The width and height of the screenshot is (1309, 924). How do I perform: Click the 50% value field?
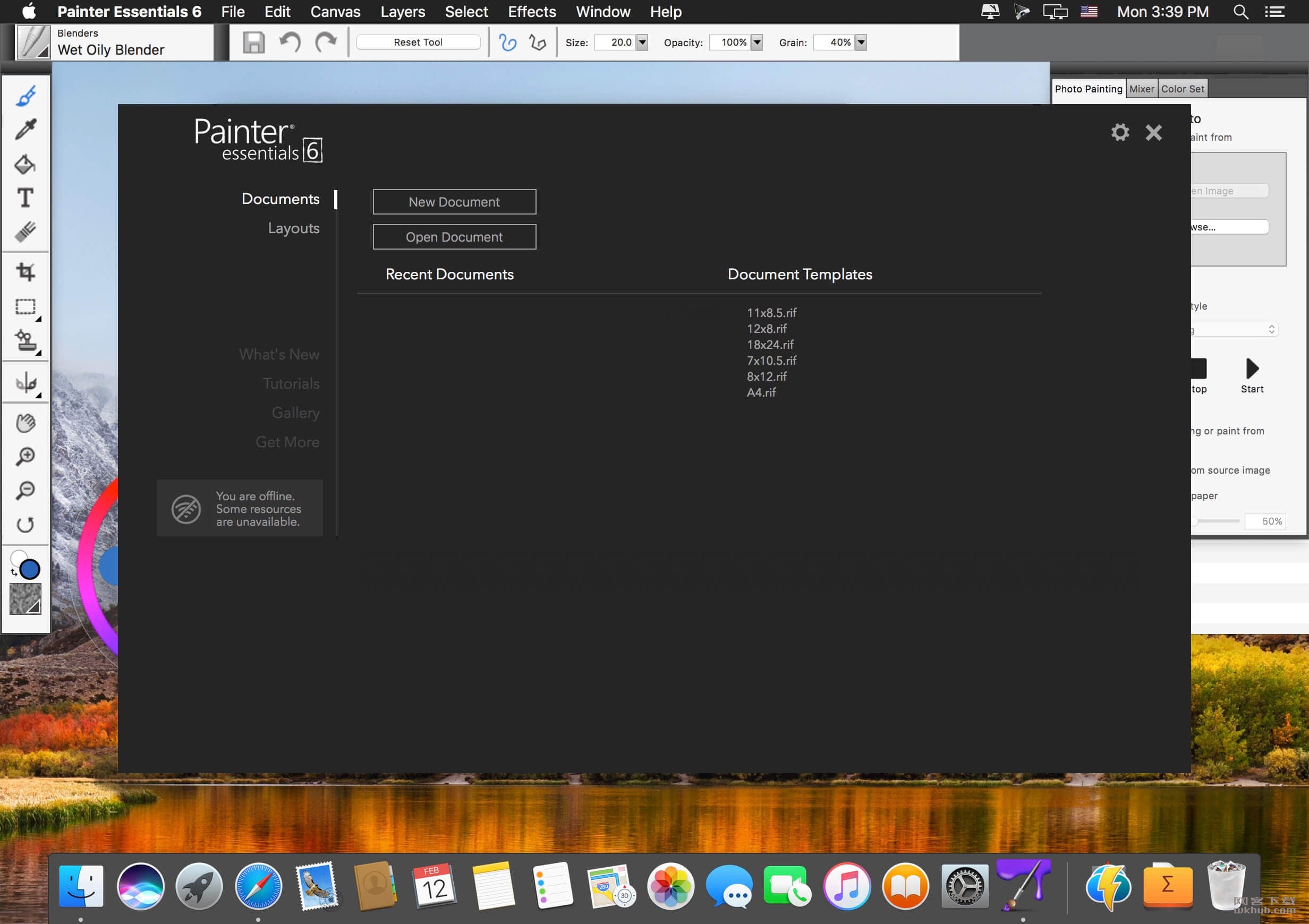(1265, 521)
